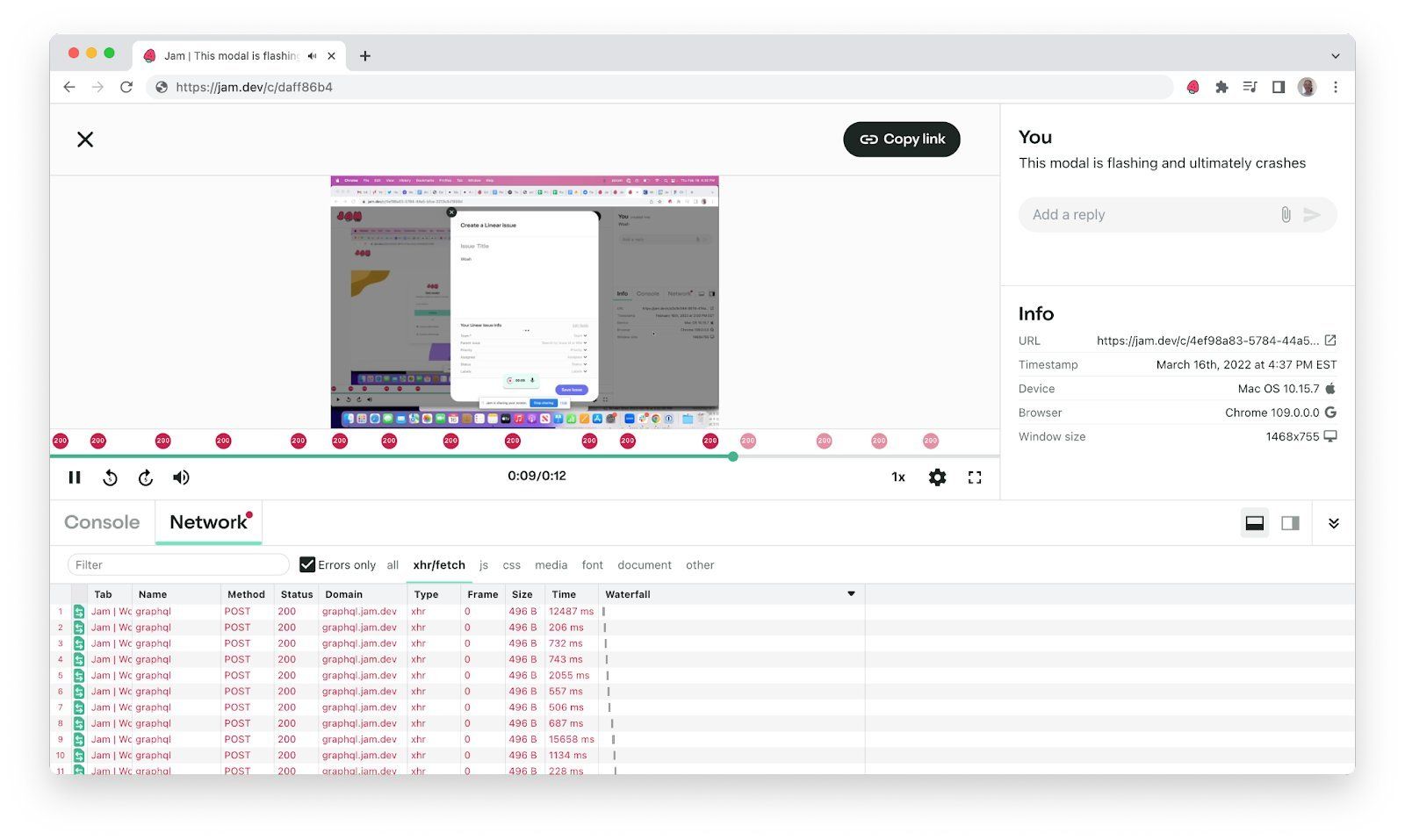Switch to the Console tab
This screenshot has width=1405, height=840.
point(102,522)
